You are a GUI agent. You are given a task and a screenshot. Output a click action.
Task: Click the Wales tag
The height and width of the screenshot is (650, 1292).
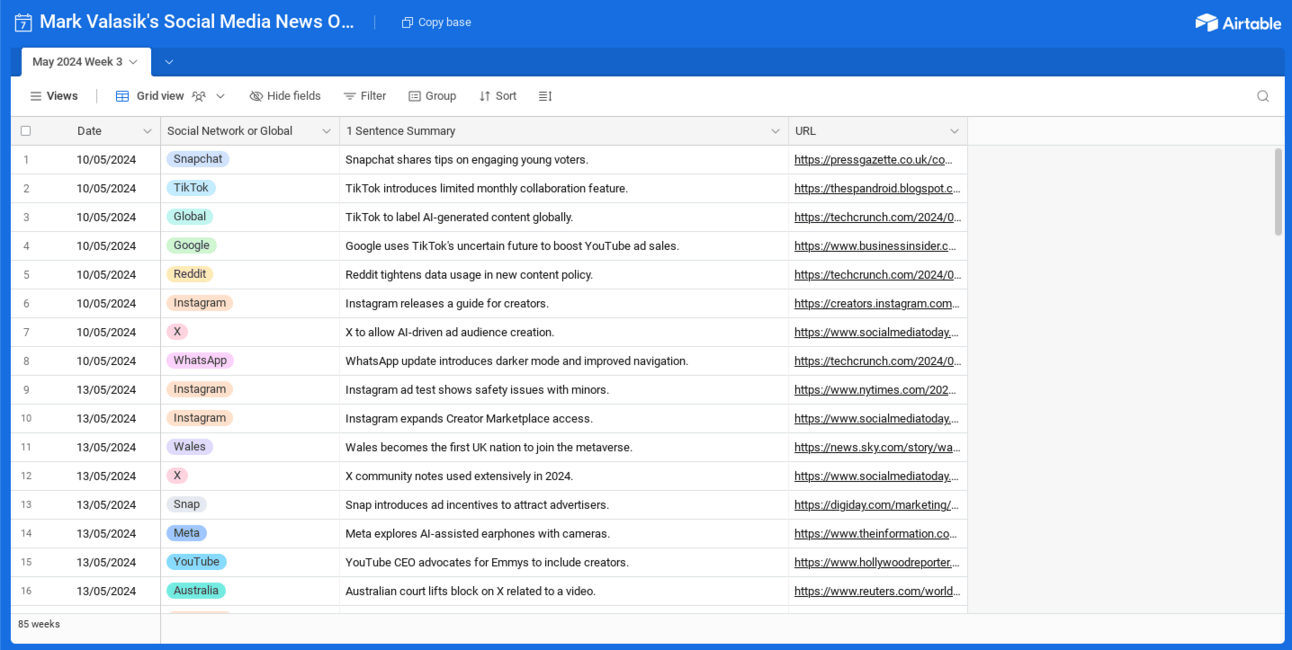pos(190,447)
